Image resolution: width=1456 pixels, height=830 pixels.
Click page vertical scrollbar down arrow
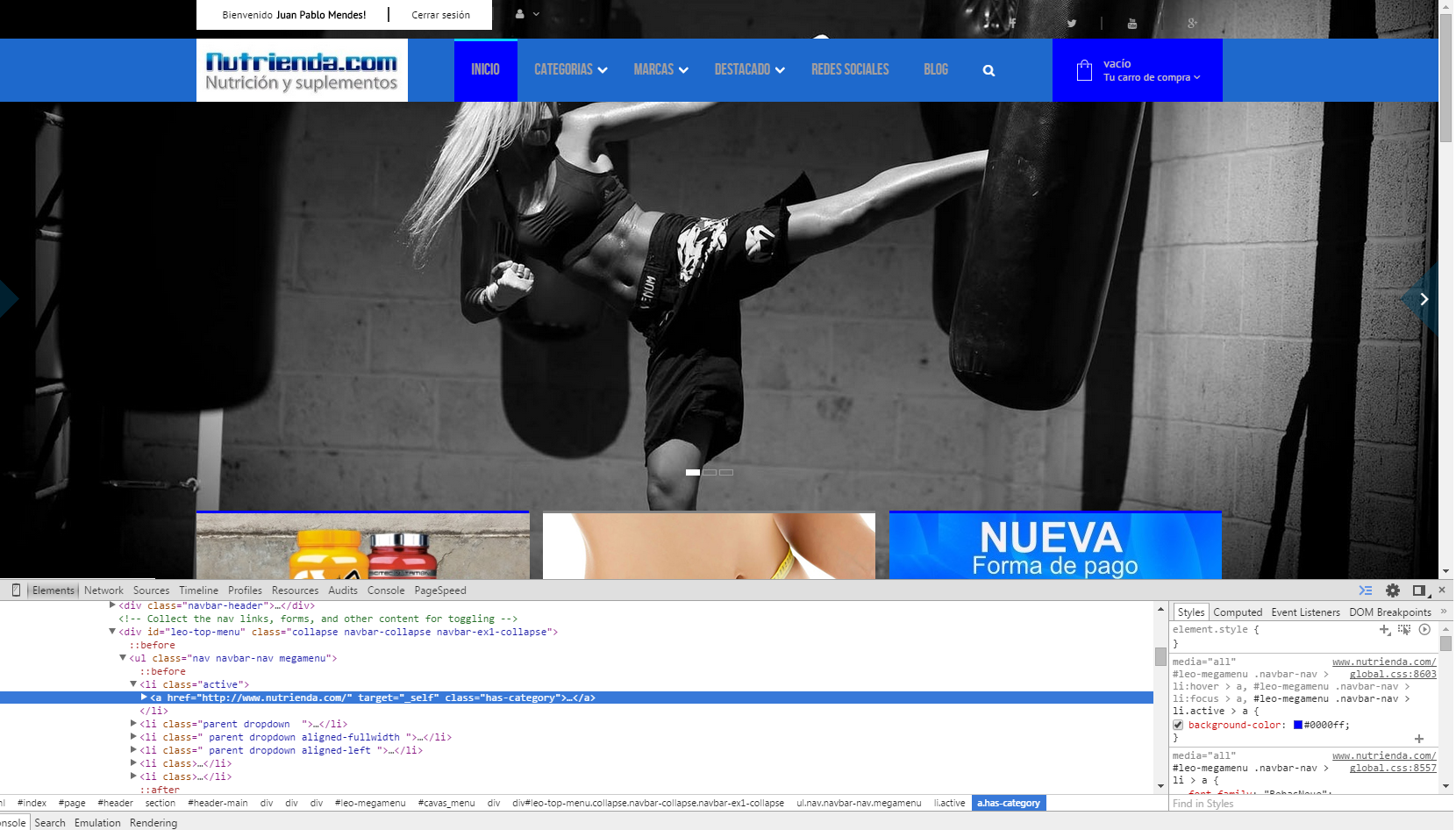(x=1445, y=571)
